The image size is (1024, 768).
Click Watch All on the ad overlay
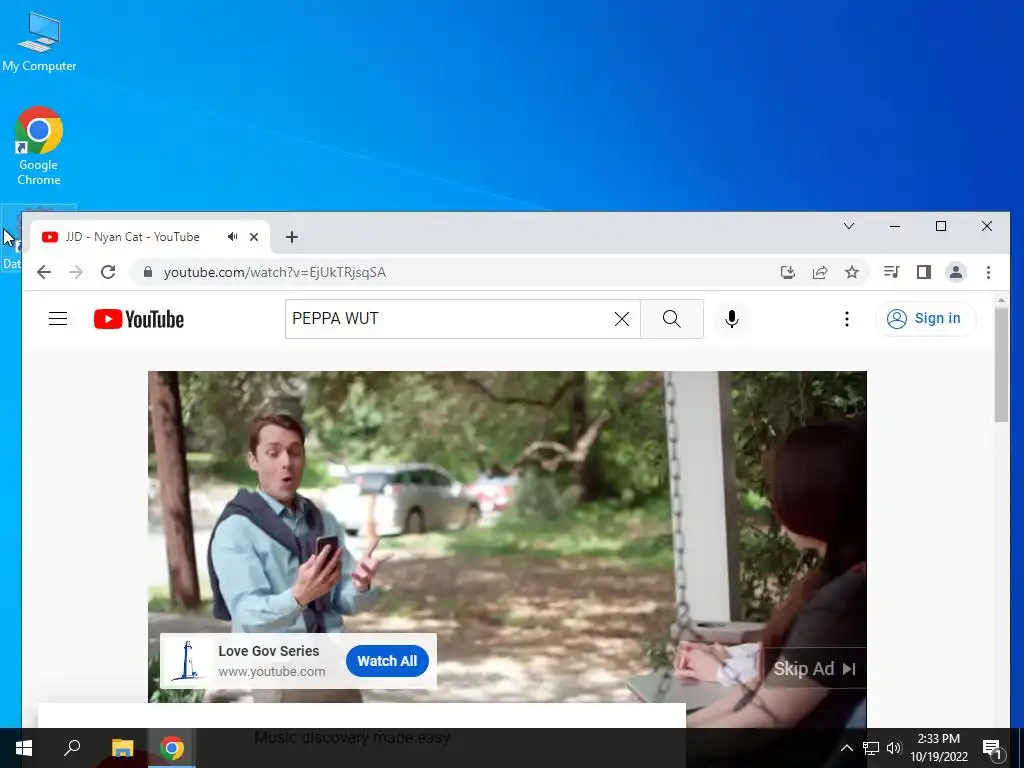[x=387, y=661]
